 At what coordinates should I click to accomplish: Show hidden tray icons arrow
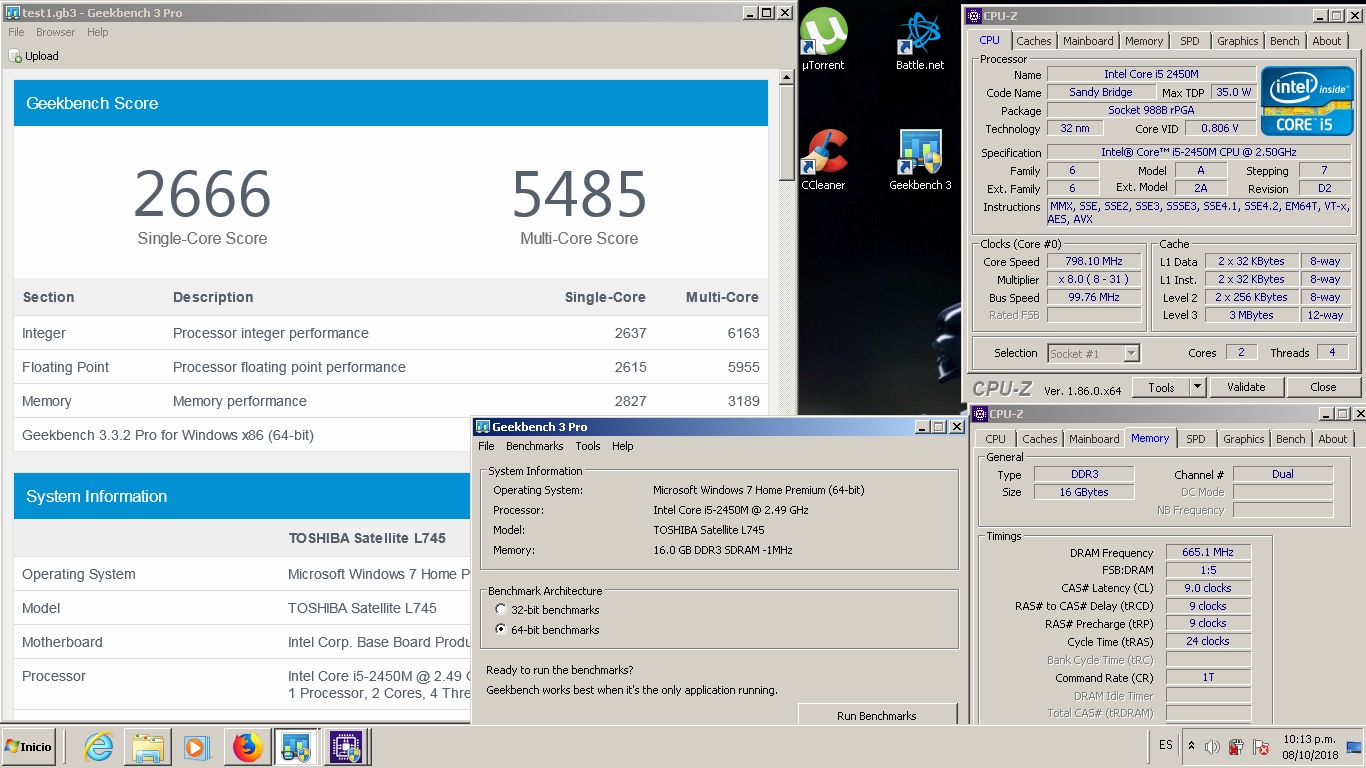[1191, 746]
